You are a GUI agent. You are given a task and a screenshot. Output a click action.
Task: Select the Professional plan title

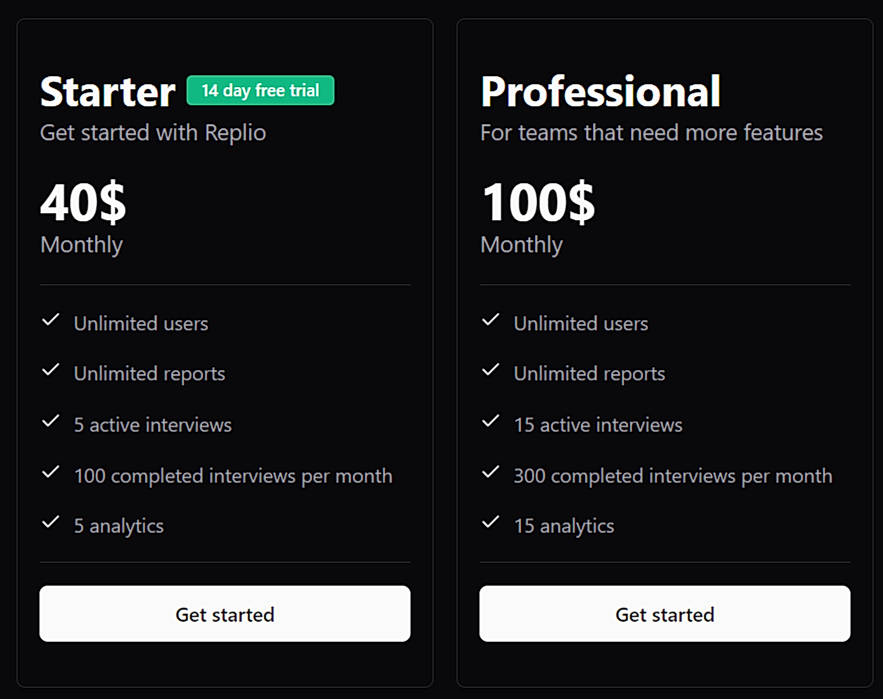(x=600, y=91)
